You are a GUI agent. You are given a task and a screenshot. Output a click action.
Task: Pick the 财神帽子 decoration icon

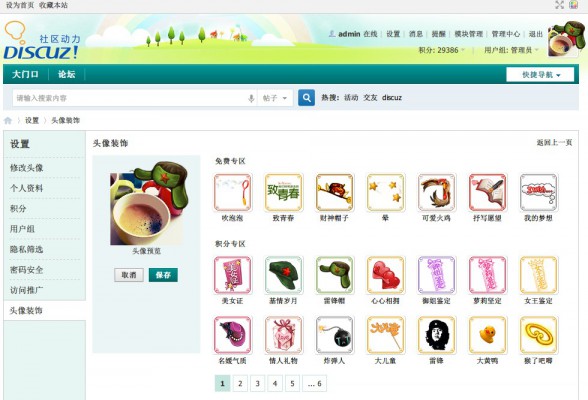click(x=334, y=192)
